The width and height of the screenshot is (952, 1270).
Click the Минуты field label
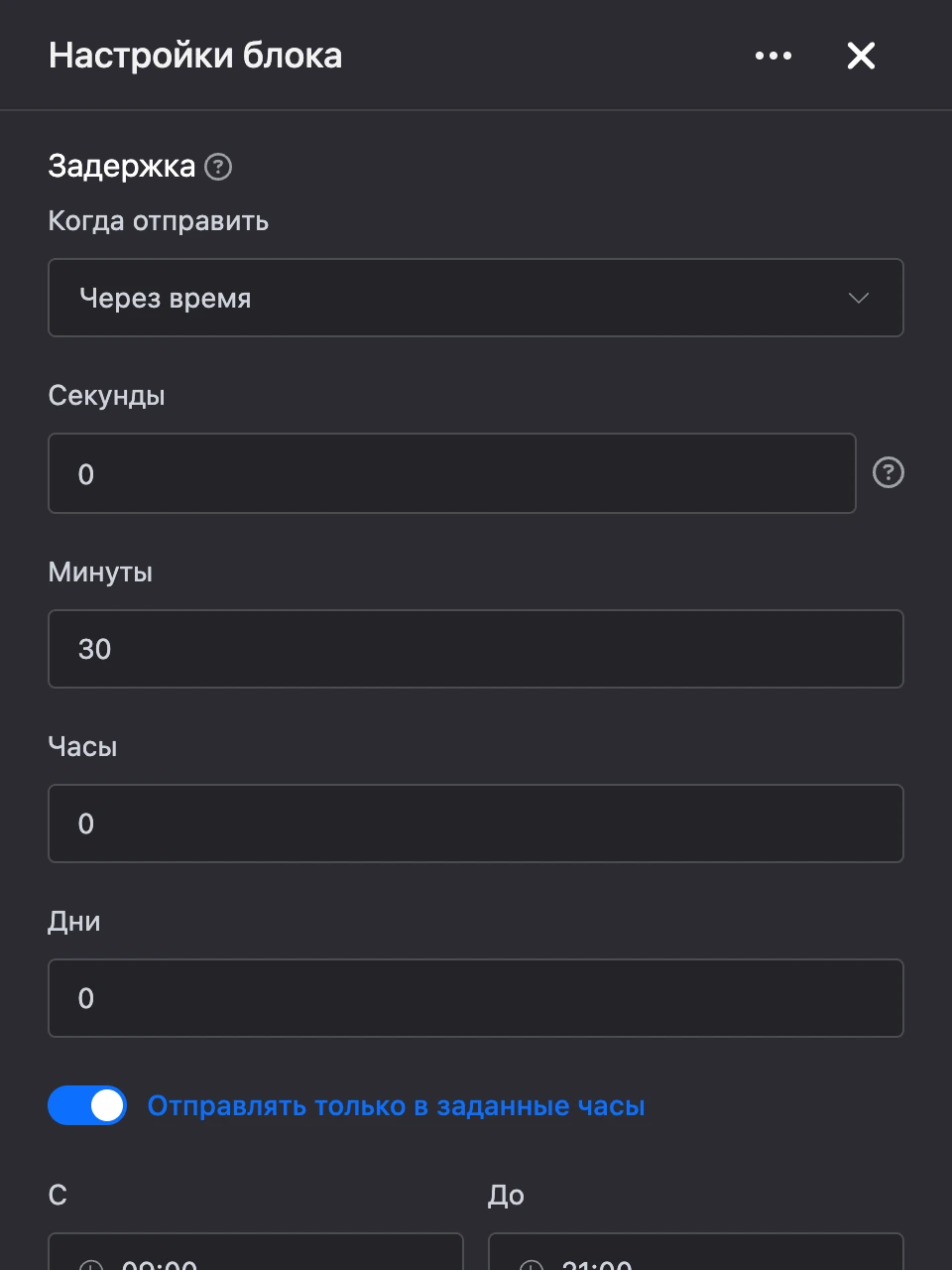[x=100, y=572]
